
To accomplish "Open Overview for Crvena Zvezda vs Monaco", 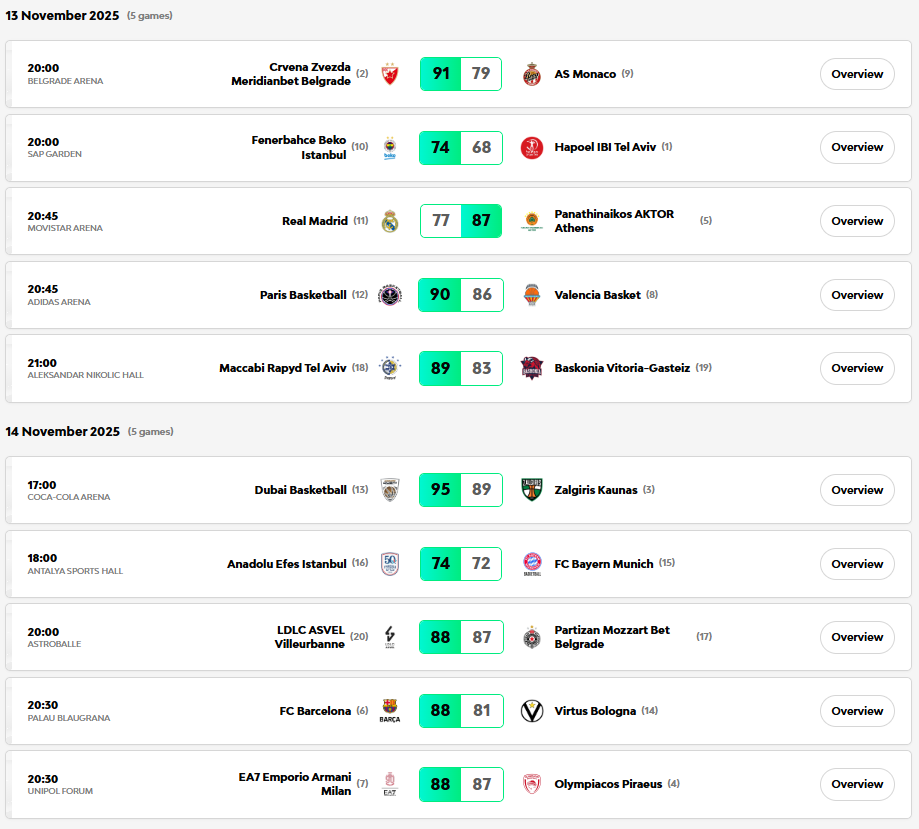I will (x=857, y=74).
